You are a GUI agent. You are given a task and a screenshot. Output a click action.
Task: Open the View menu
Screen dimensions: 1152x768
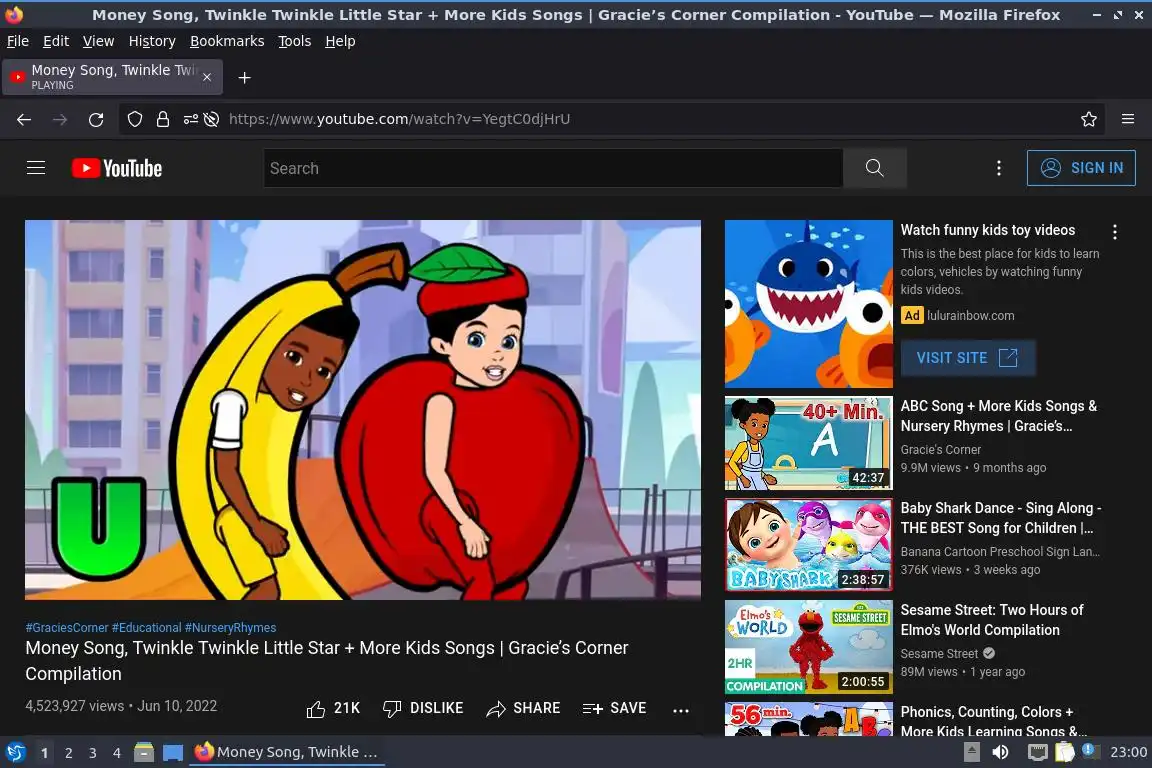[x=98, y=41]
